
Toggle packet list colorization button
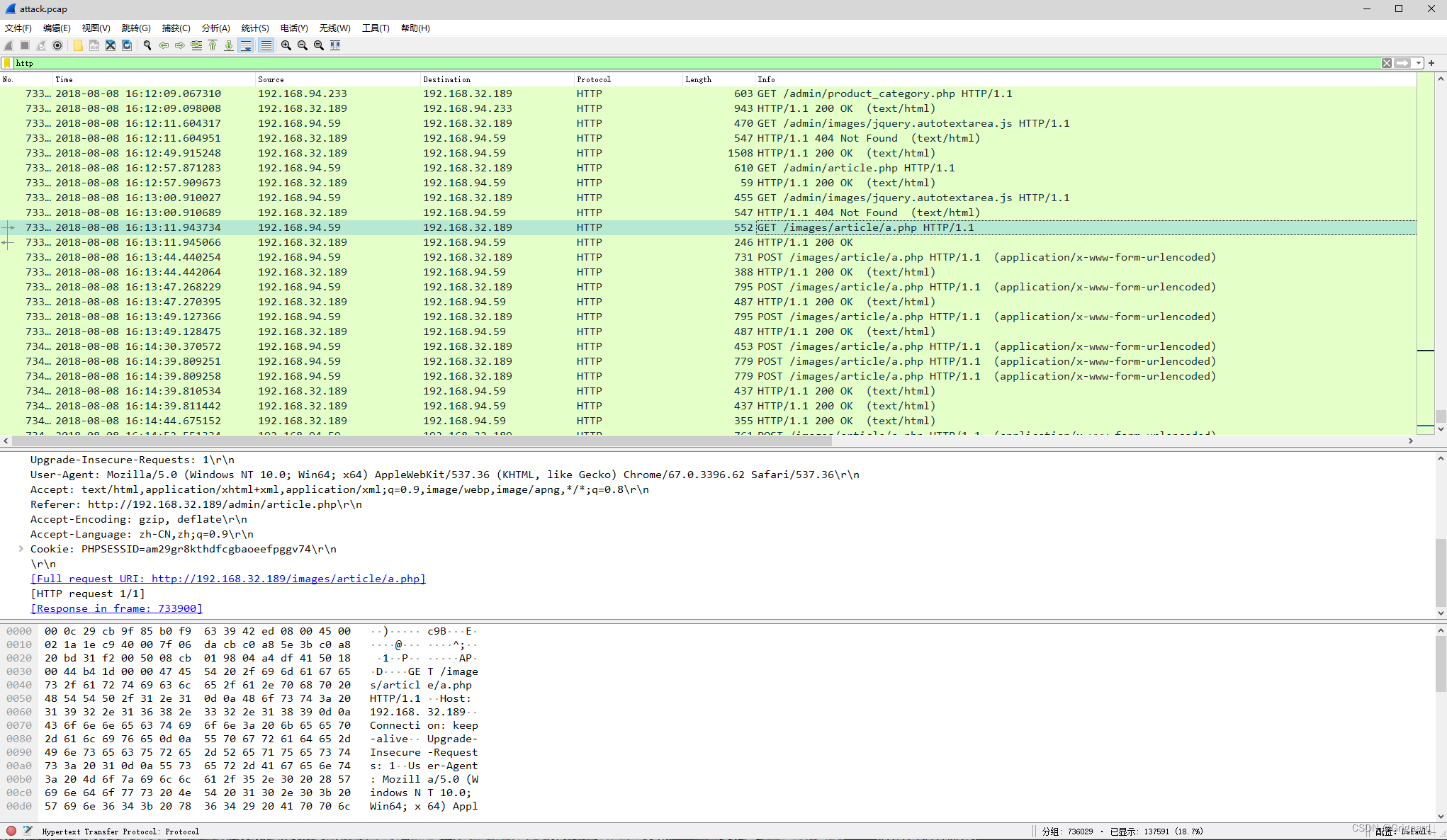pos(266,45)
